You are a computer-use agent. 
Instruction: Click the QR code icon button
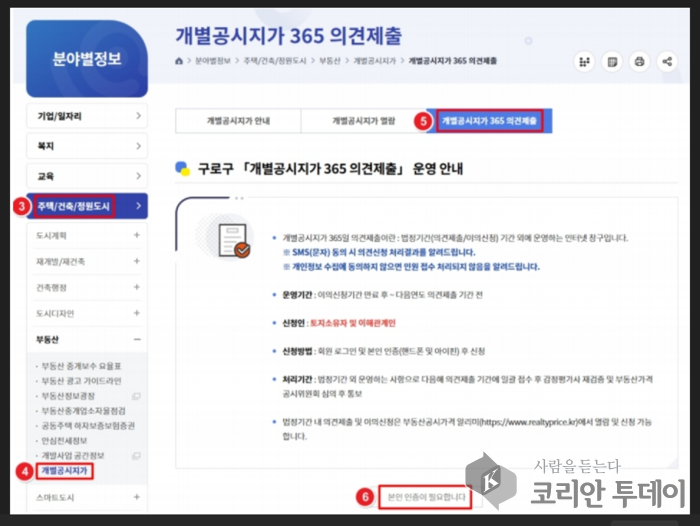tap(585, 62)
